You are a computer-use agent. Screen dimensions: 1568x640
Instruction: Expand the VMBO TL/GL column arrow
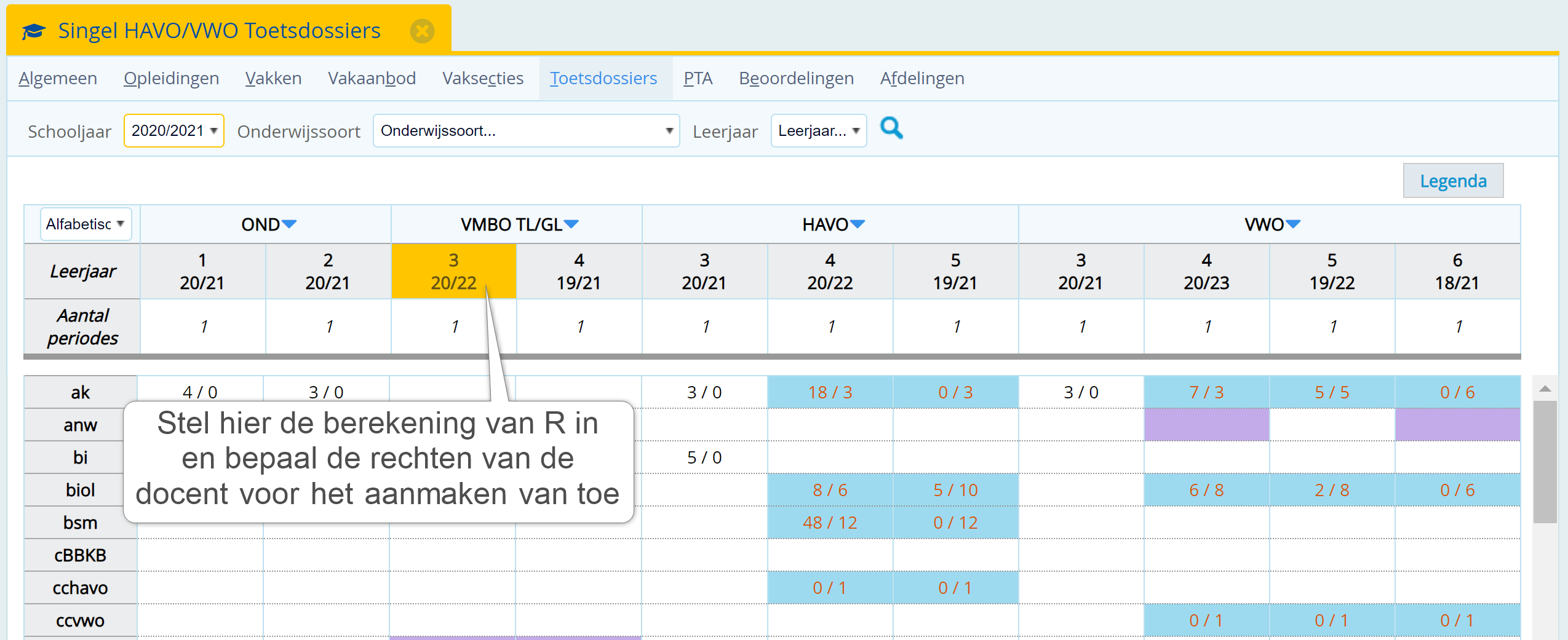pyautogui.click(x=571, y=224)
